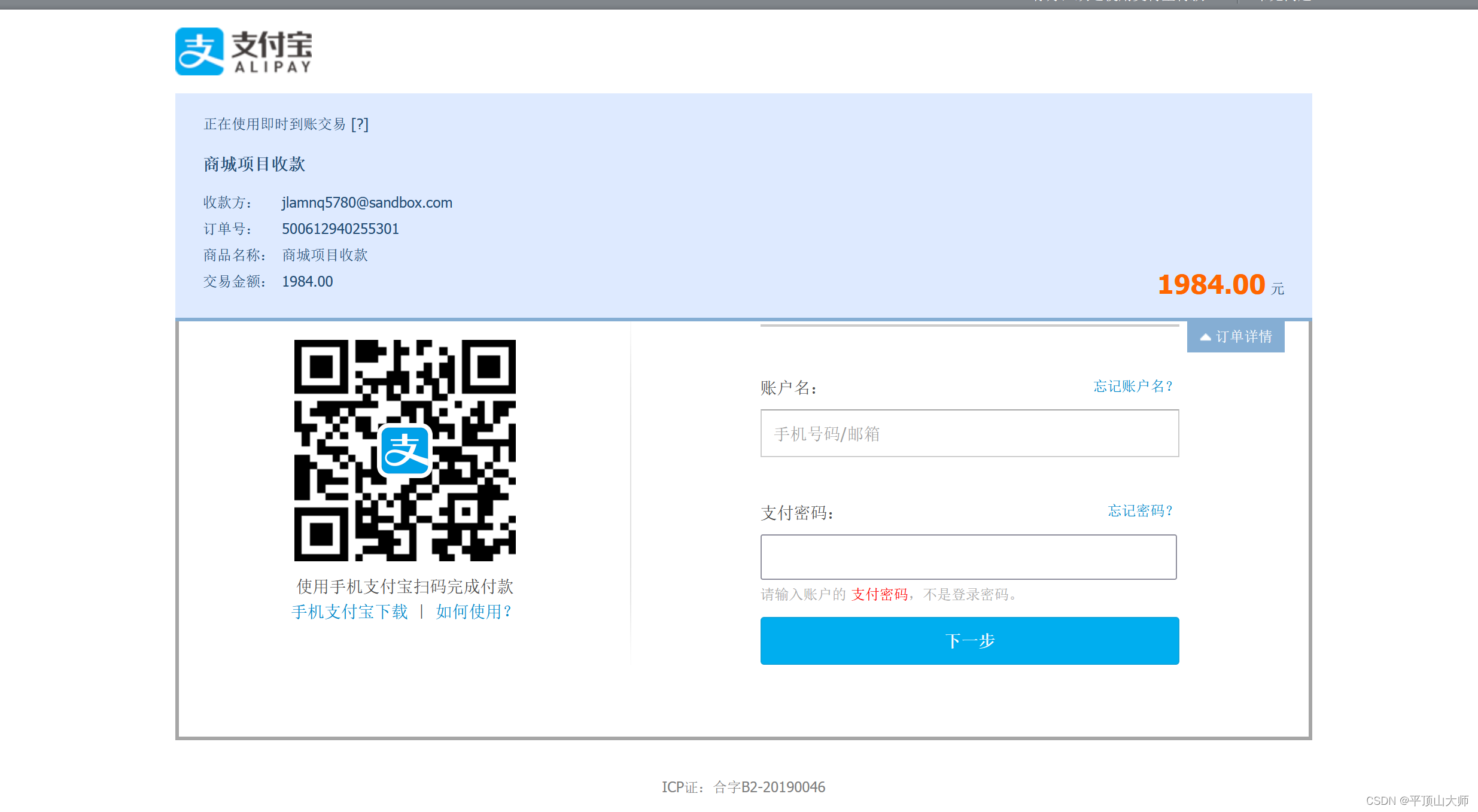Click the 支付密码 password input field

pos(968,557)
